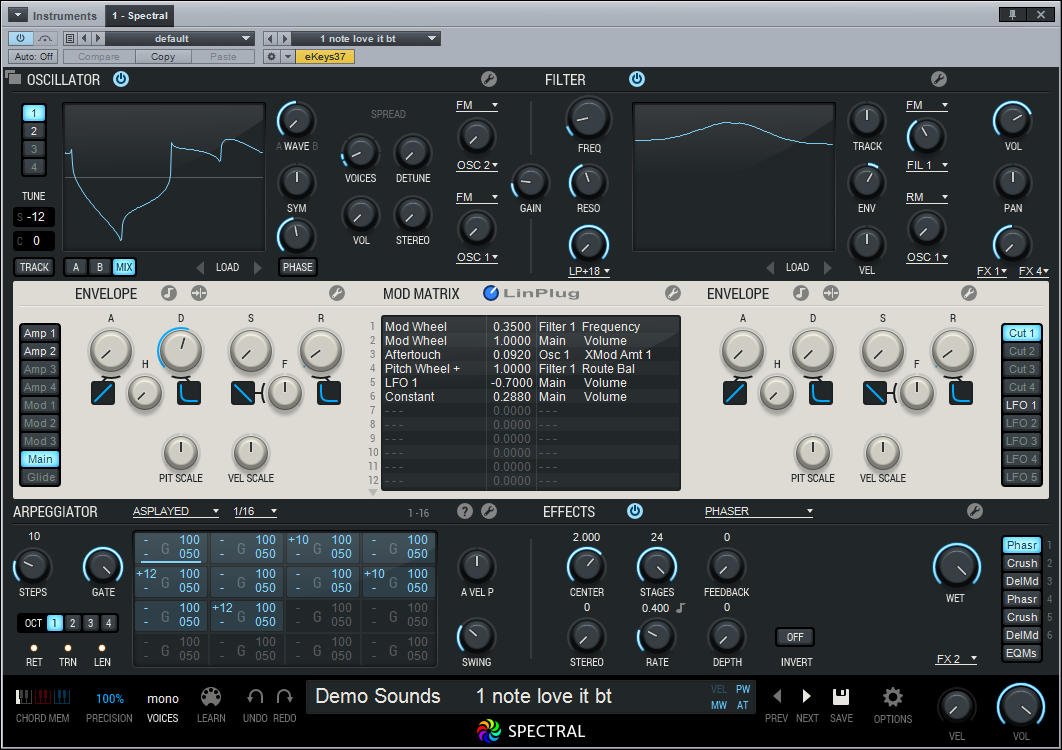Viewport: 1062px width, 750px height.
Task: Open Arpeggiator wrench settings
Action: click(x=489, y=511)
